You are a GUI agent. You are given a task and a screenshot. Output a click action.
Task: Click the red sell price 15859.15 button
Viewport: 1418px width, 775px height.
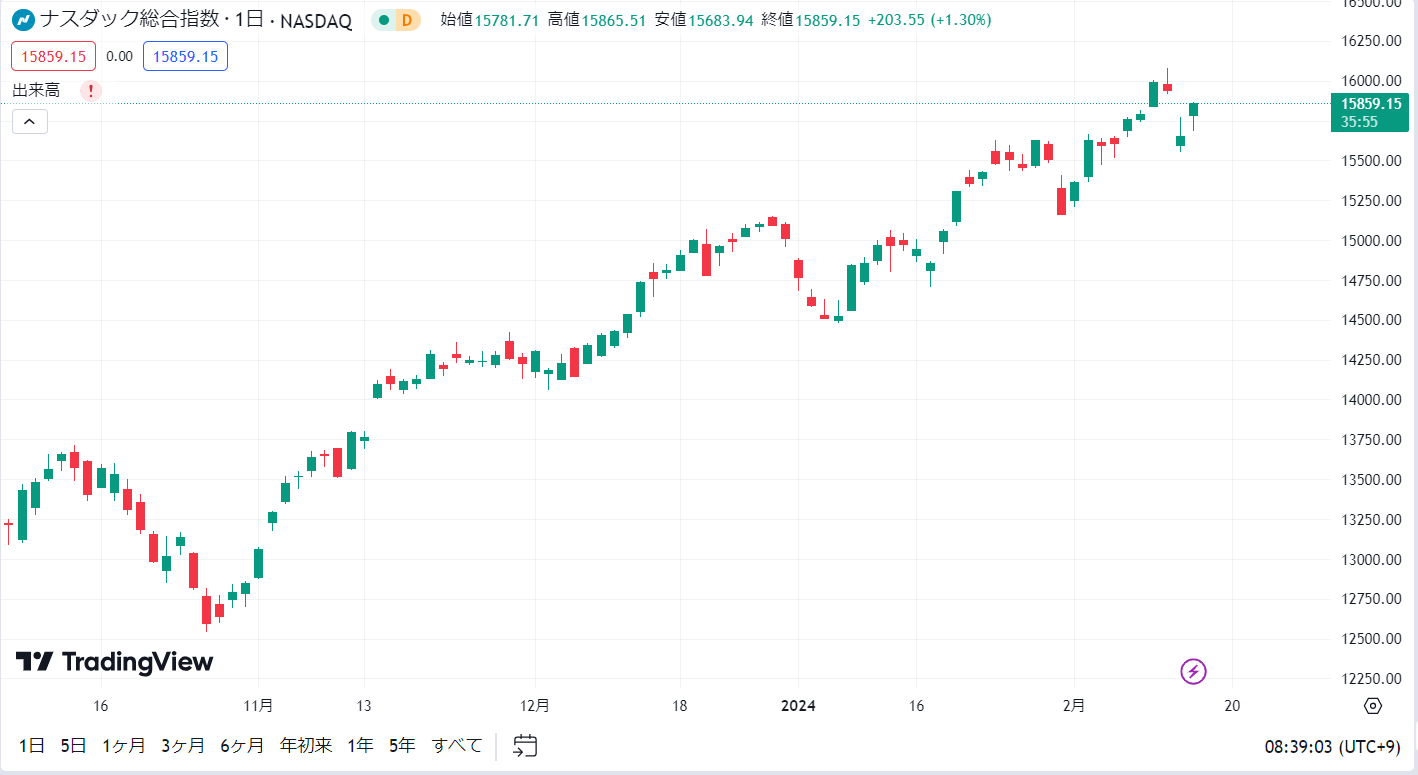(54, 56)
